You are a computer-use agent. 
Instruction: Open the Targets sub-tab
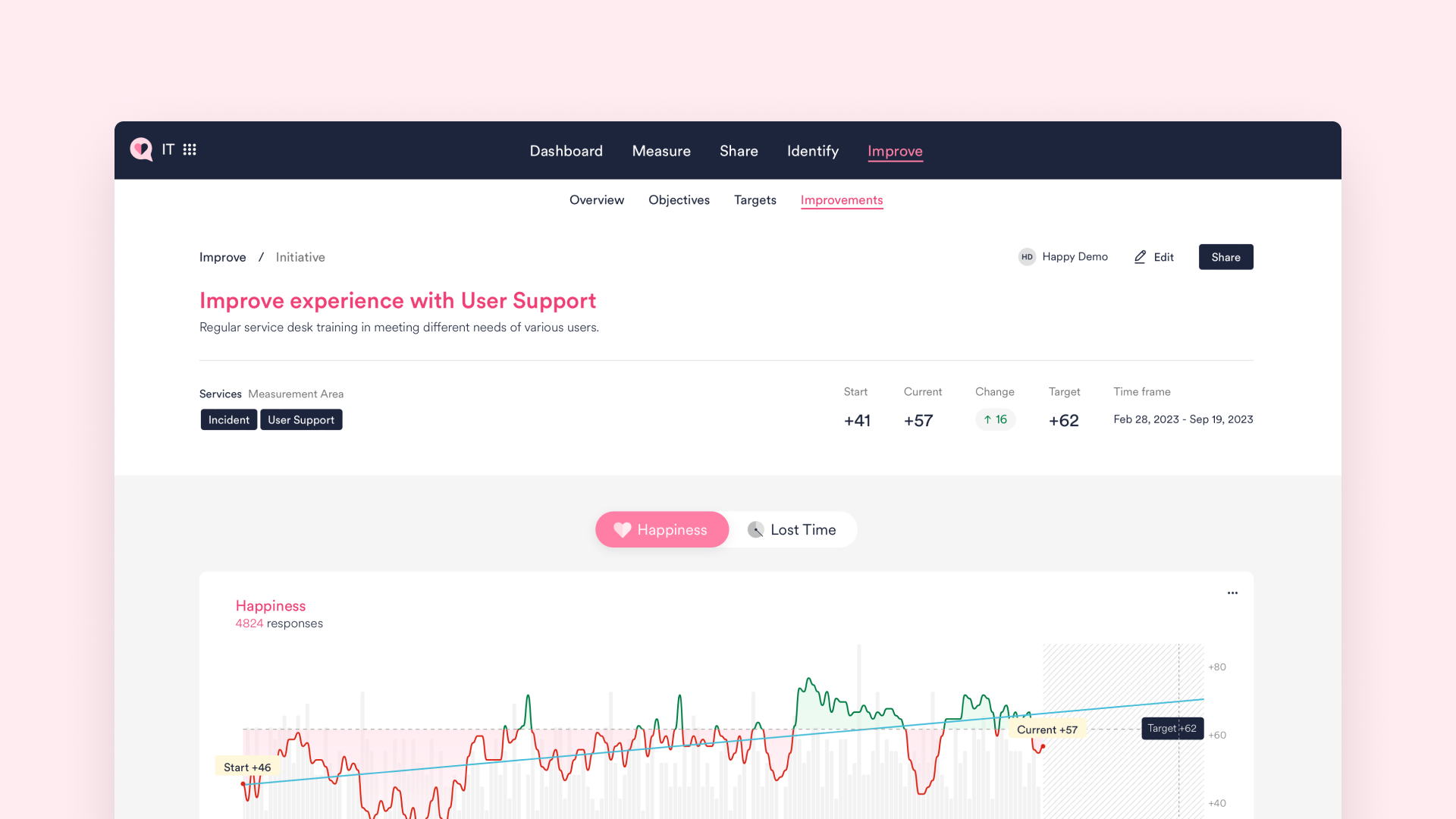[x=755, y=200]
